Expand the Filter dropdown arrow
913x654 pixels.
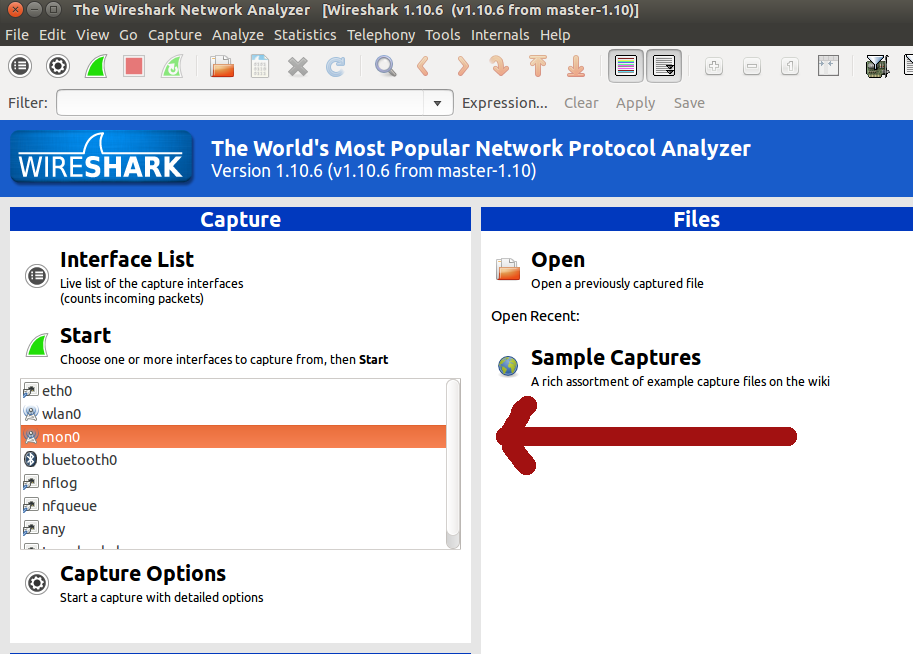[437, 103]
